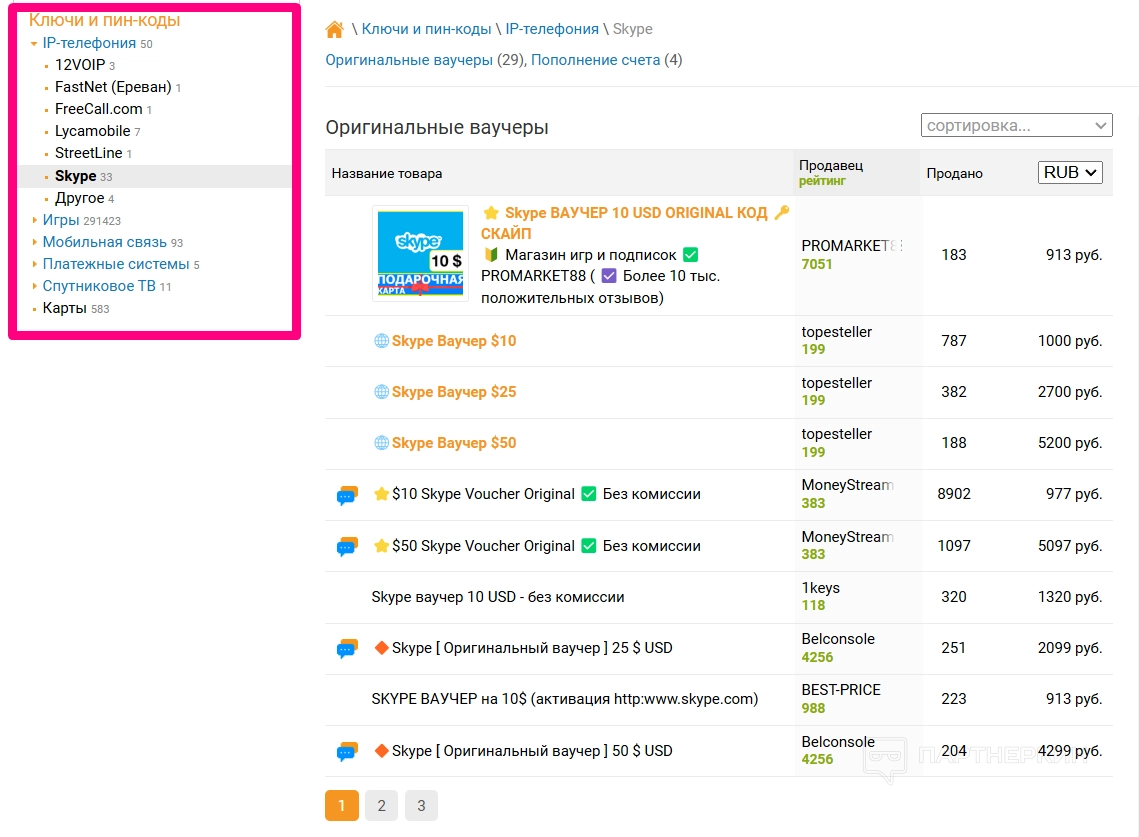1139x837 pixels.
Task: Go to page 1 of results
Action: point(341,805)
